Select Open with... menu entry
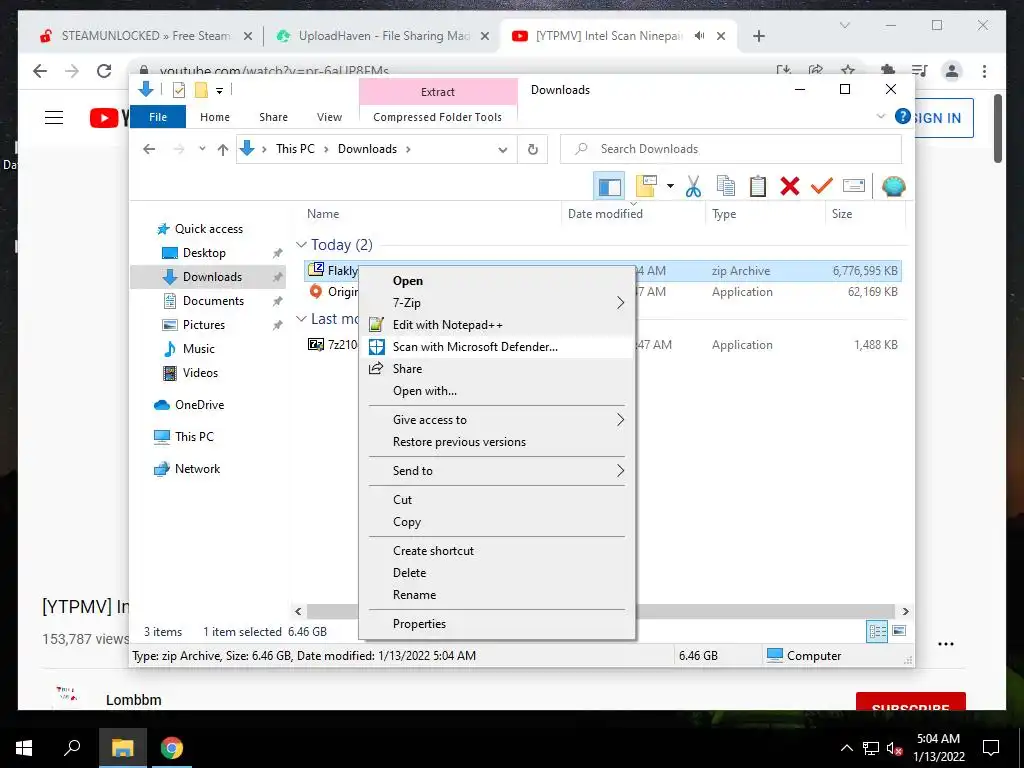The image size is (1024, 768). click(x=496, y=391)
